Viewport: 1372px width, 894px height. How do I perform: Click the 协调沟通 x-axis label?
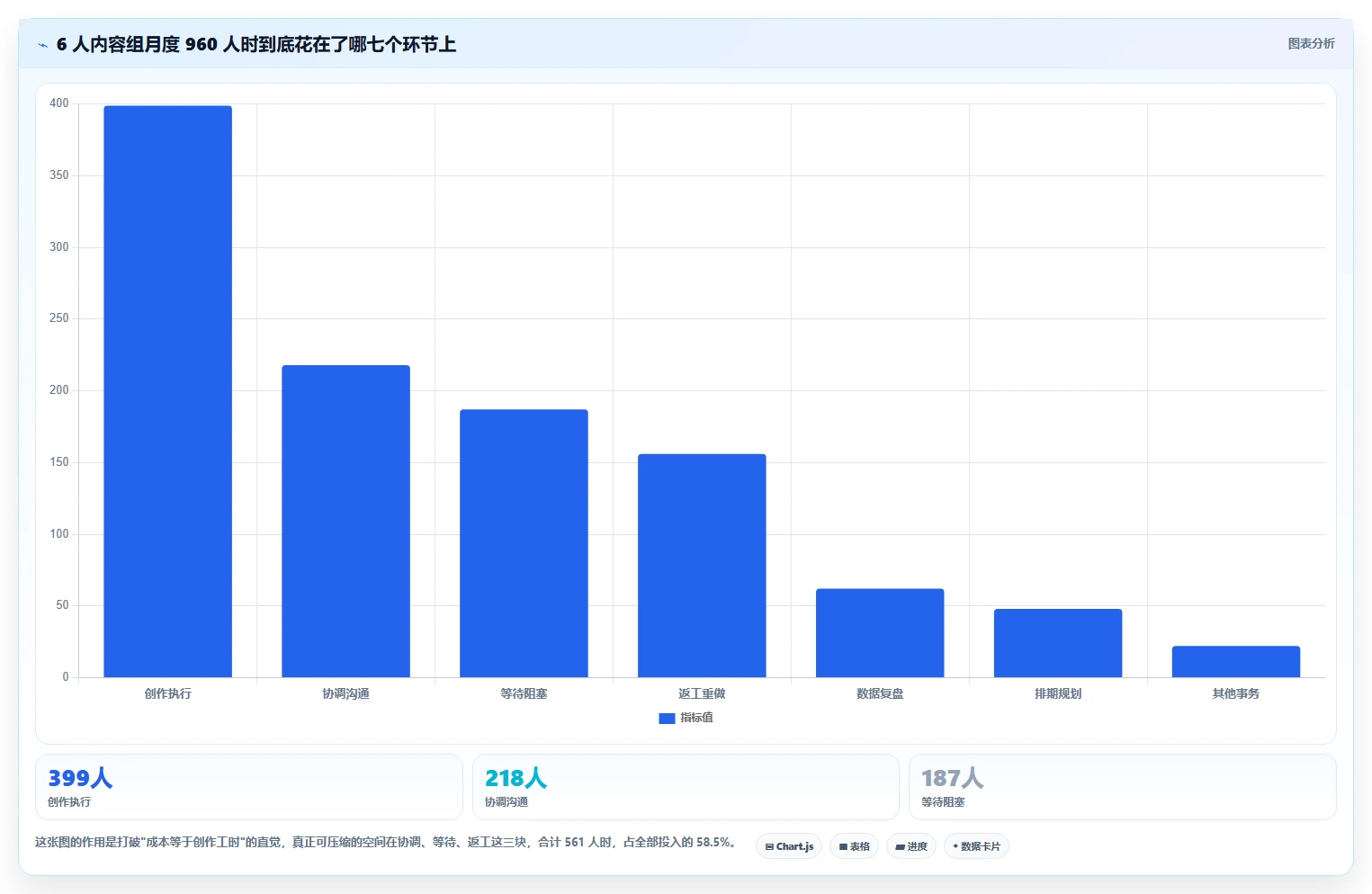345,693
